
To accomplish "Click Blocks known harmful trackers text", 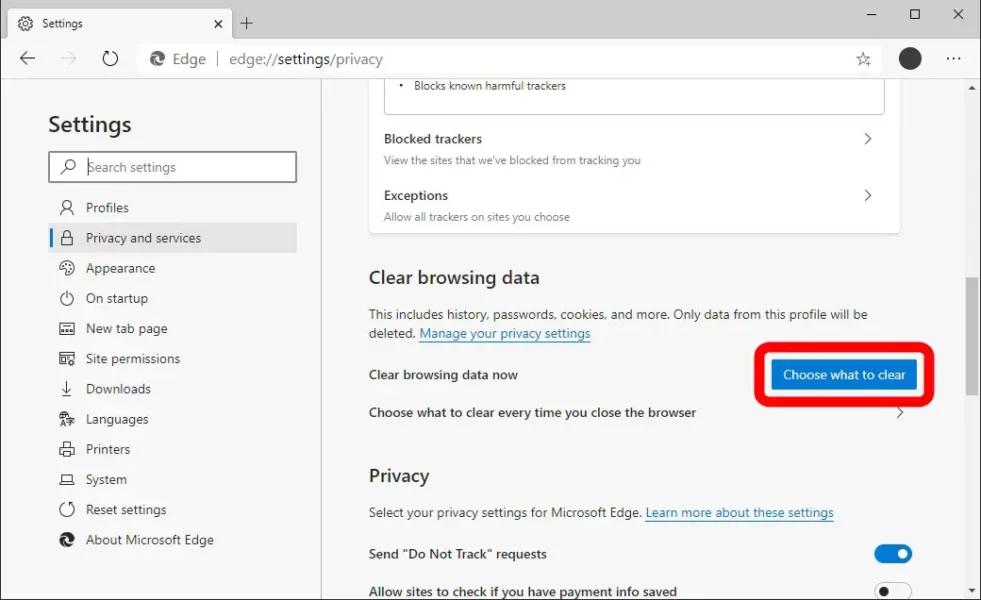I will (490, 86).
